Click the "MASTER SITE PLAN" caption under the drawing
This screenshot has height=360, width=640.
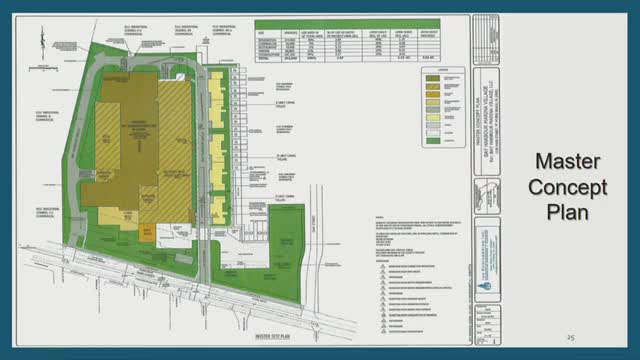tap(273, 337)
